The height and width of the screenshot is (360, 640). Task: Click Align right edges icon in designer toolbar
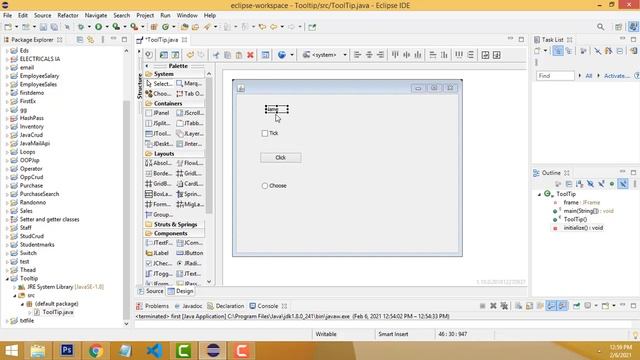pyautogui.click(x=380, y=55)
